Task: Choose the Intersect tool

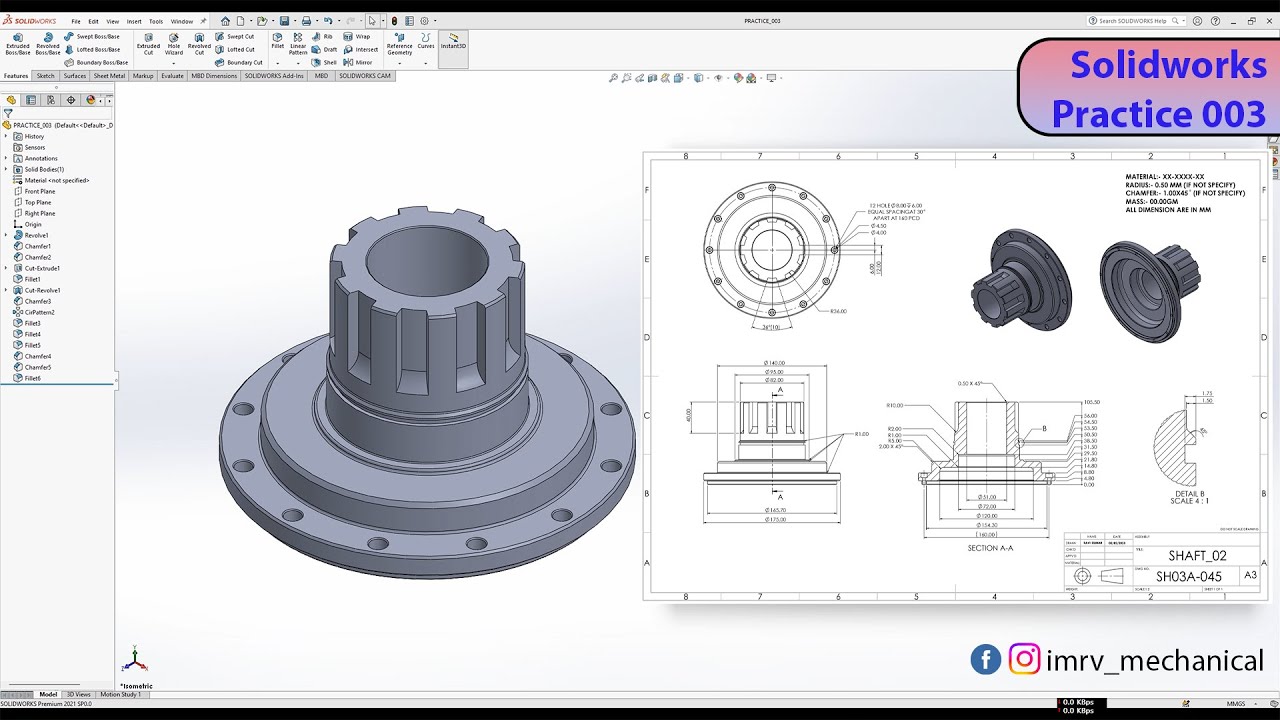Action: point(361,49)
